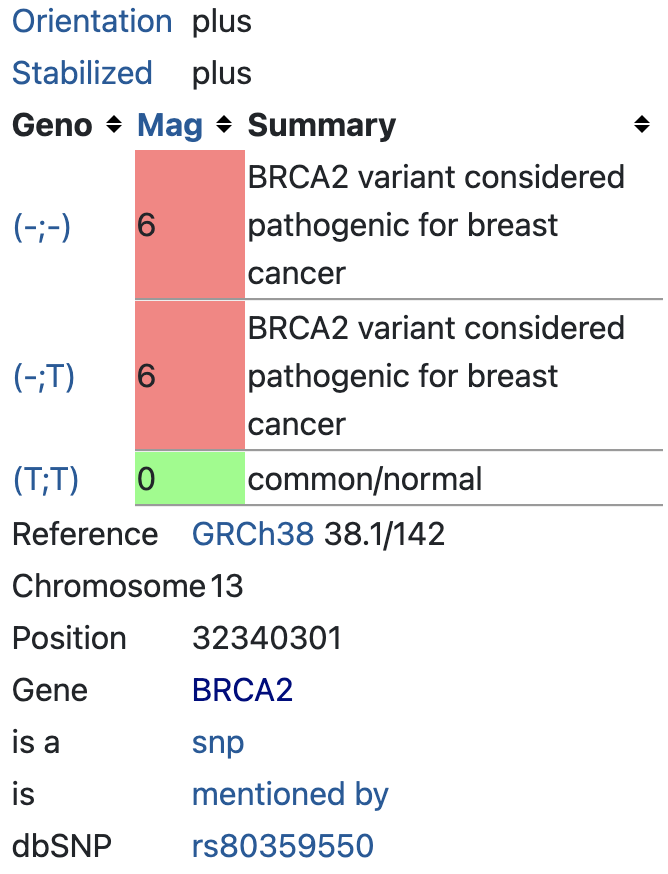The image size is (668, 874).
Task: Open the snp type link
Action: click(x=217, y=742)
